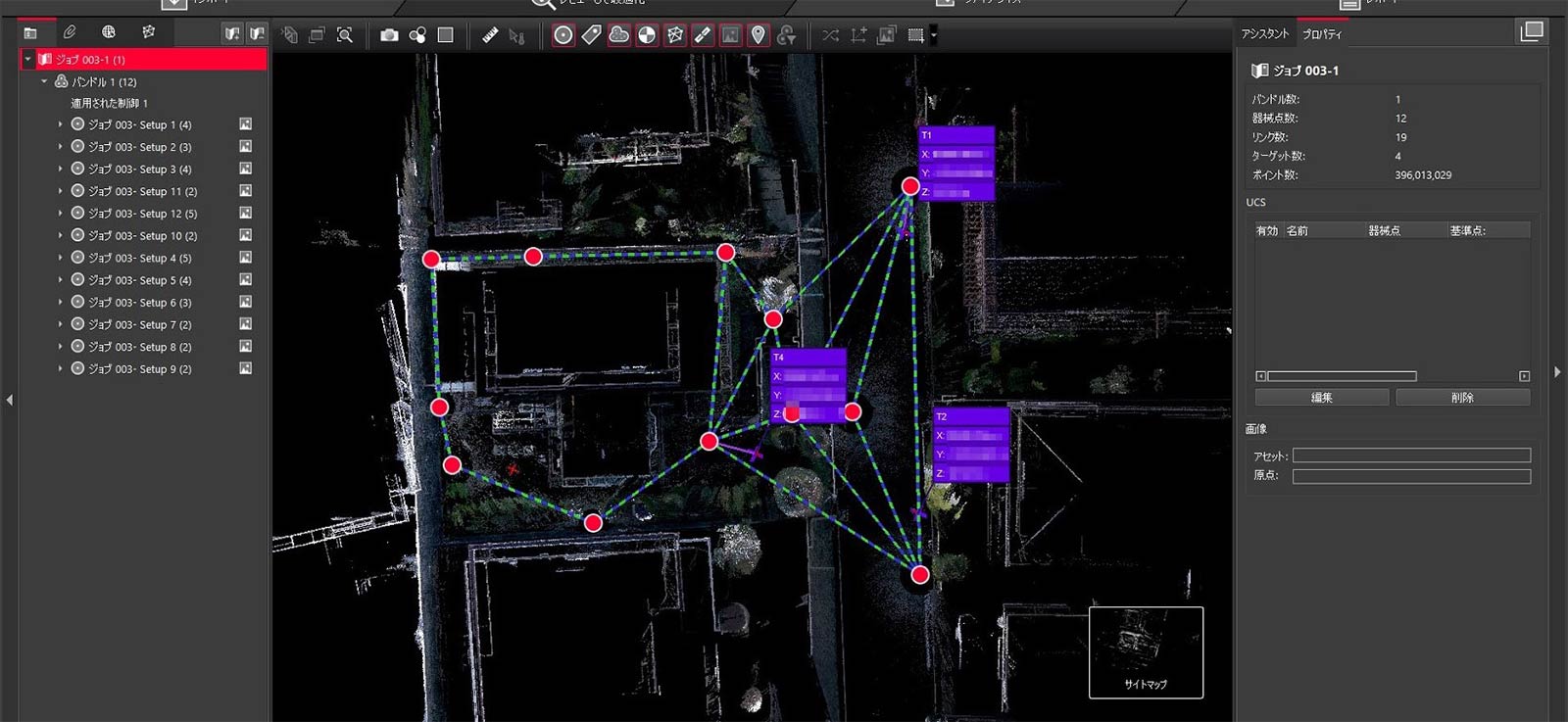Switch to the アシスタント tab
The width and height of the screenshot is (1568, 722).
(x=1264, y=34)
